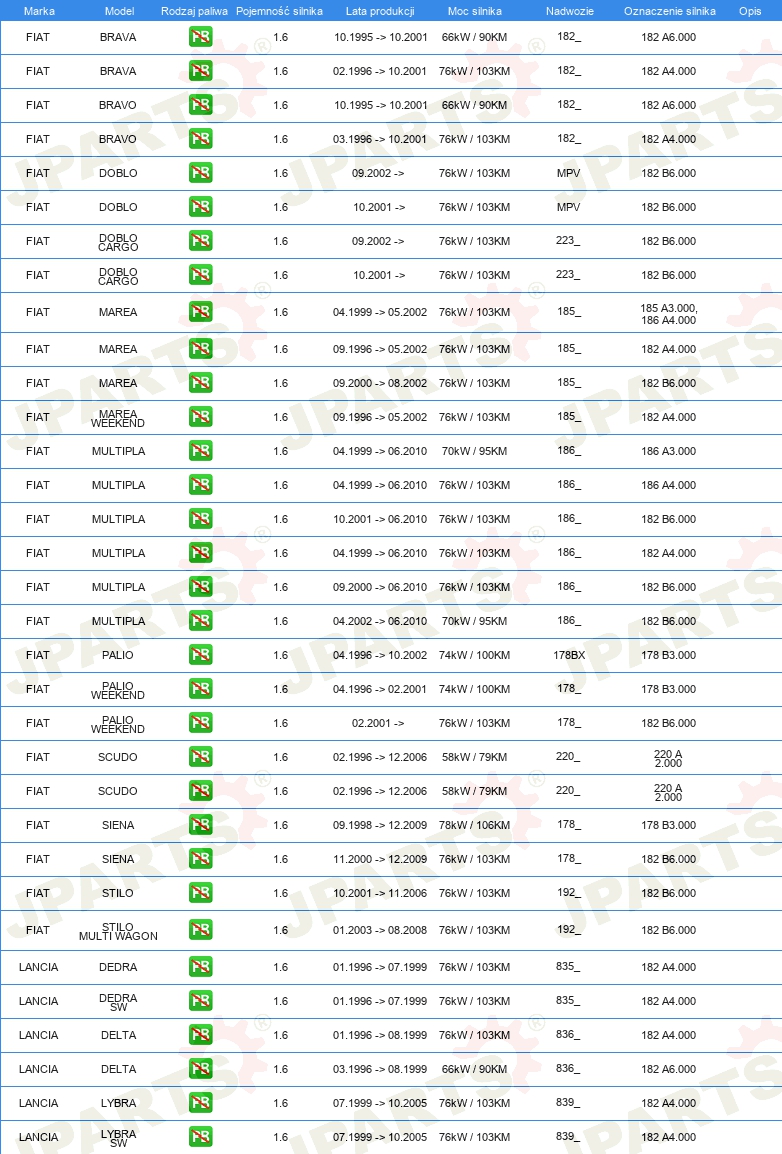Screen dimensions: 782x1154
Task: Click the Oznaczenie silnika column header
Action: pos(669,11)
